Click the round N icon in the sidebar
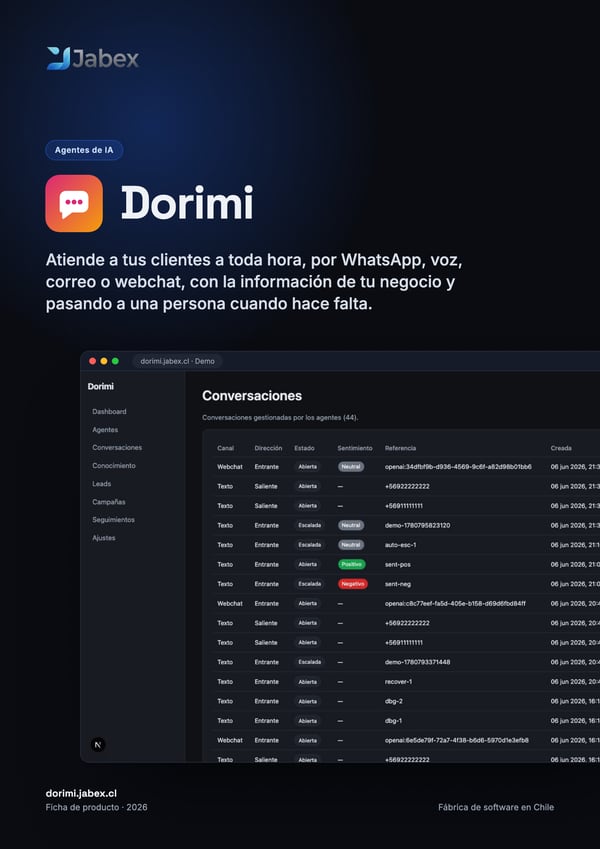This screenshot has width=600, height=849. point(98,744)
